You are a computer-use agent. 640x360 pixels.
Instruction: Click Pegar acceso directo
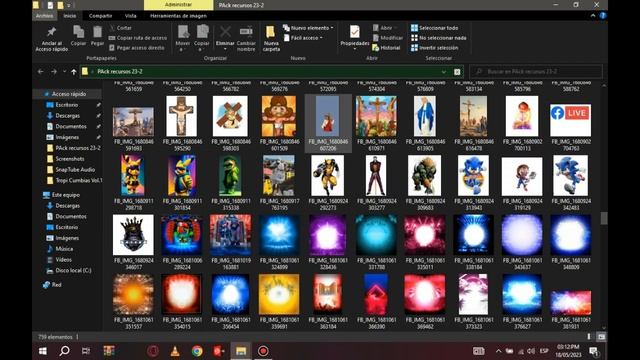137,48
